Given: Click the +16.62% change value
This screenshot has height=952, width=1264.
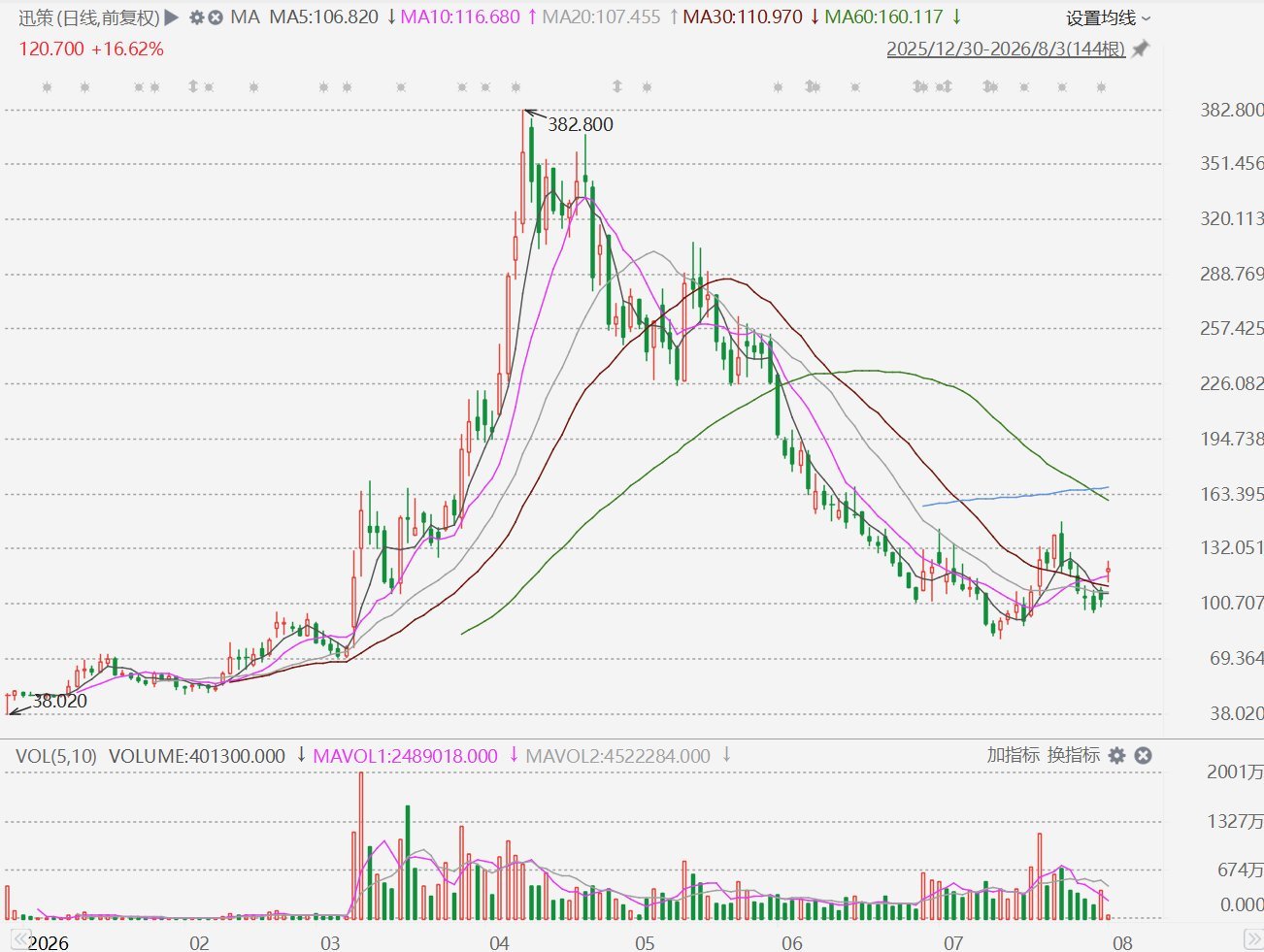Looking at the screenshot, I should point(127,49).
